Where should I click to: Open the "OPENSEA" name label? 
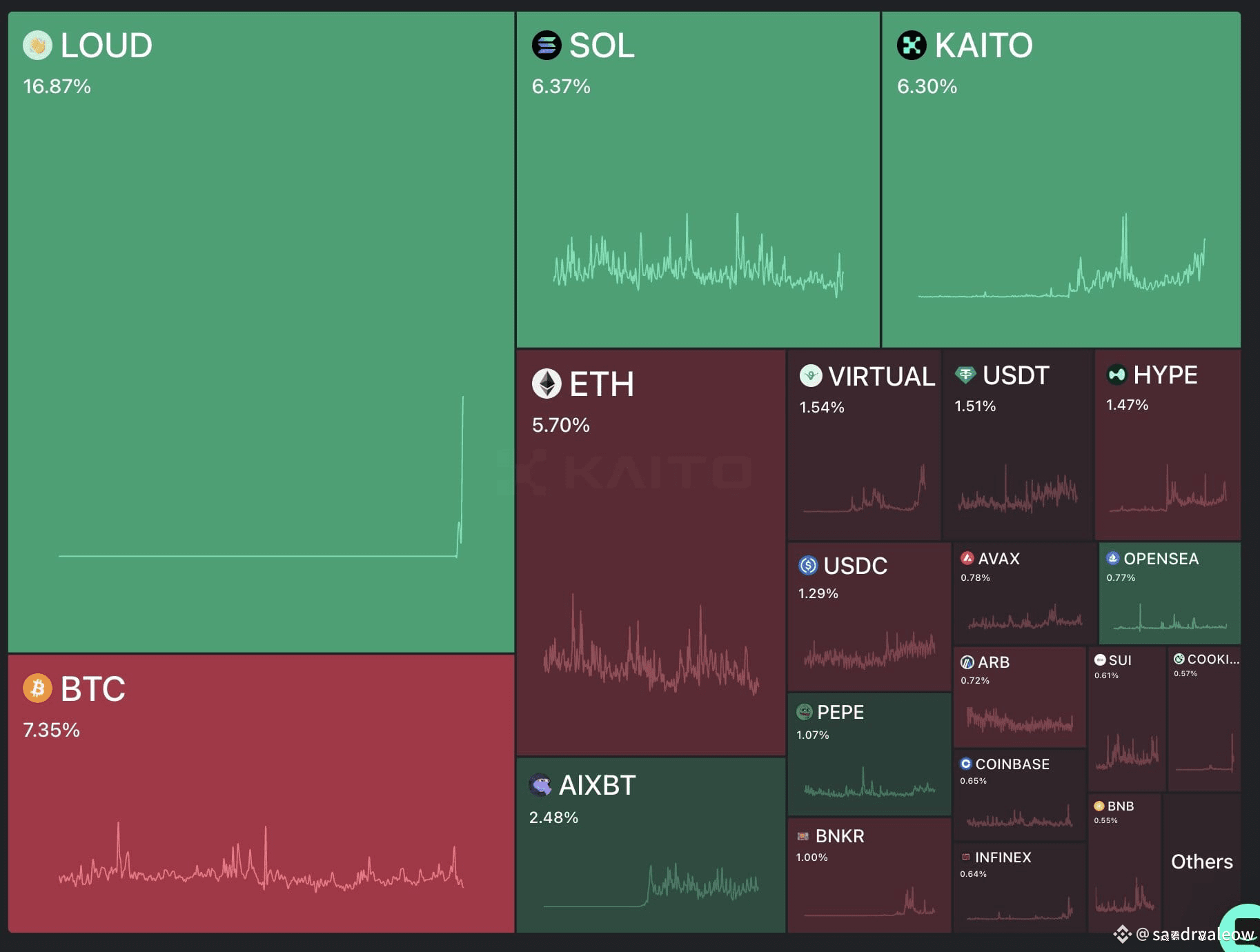pyautogui.click(x=1161, y=558)
